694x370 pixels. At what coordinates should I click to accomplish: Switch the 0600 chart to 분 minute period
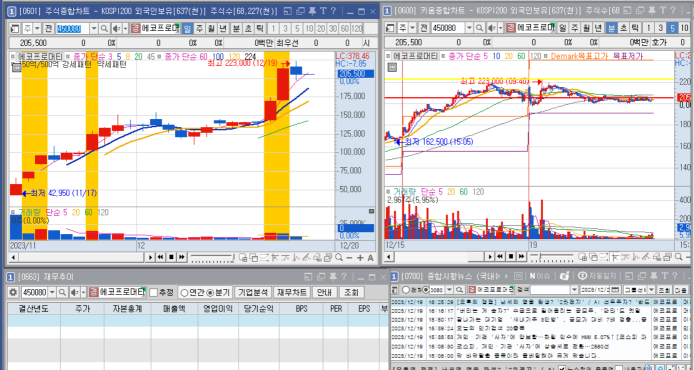[611, 28]
